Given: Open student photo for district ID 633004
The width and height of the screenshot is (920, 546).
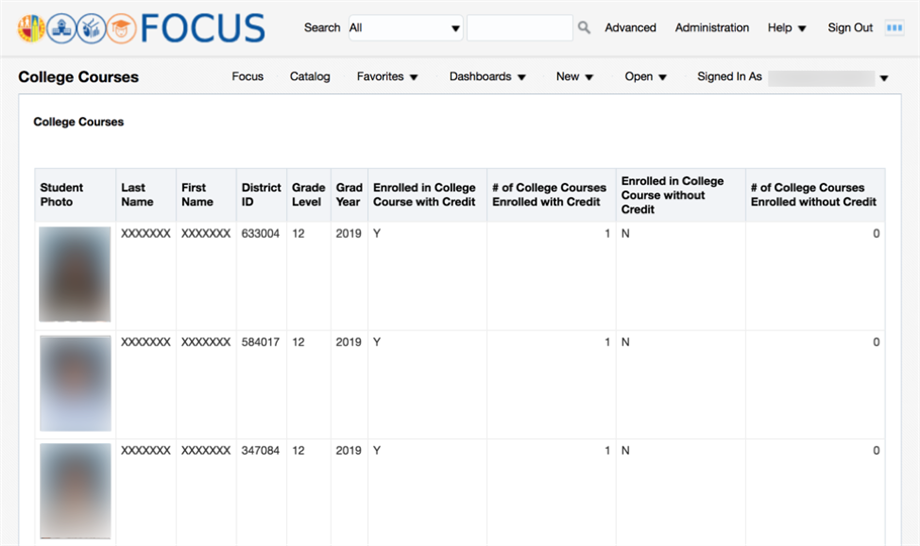Looking at the screenshot, I should click(x=75, y=274).
